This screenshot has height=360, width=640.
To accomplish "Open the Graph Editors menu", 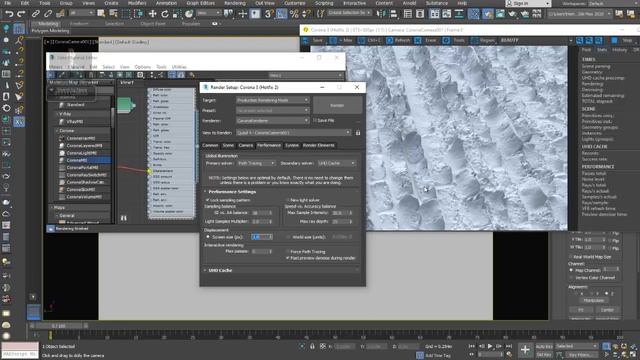I will coord(200,3).
